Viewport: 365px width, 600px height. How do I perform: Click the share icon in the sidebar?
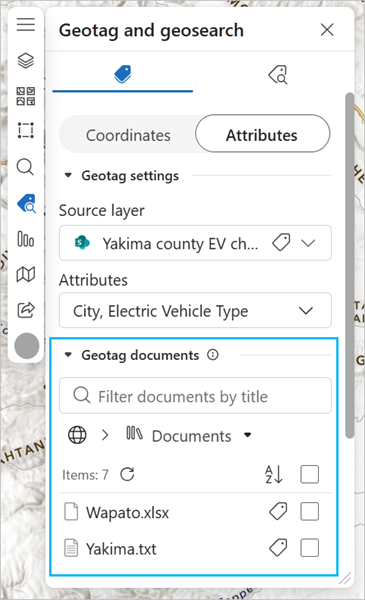pos(26,310)
